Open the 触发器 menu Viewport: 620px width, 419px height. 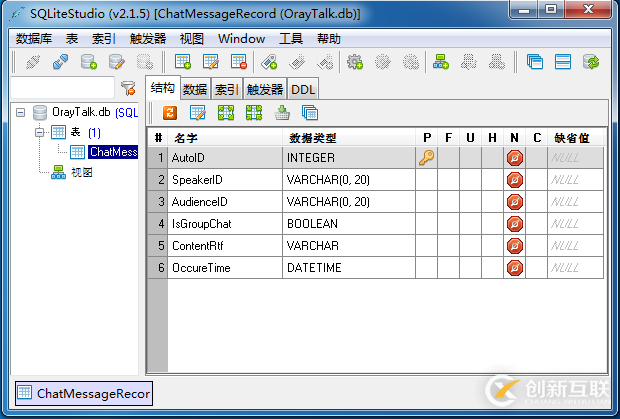point(148,39)
